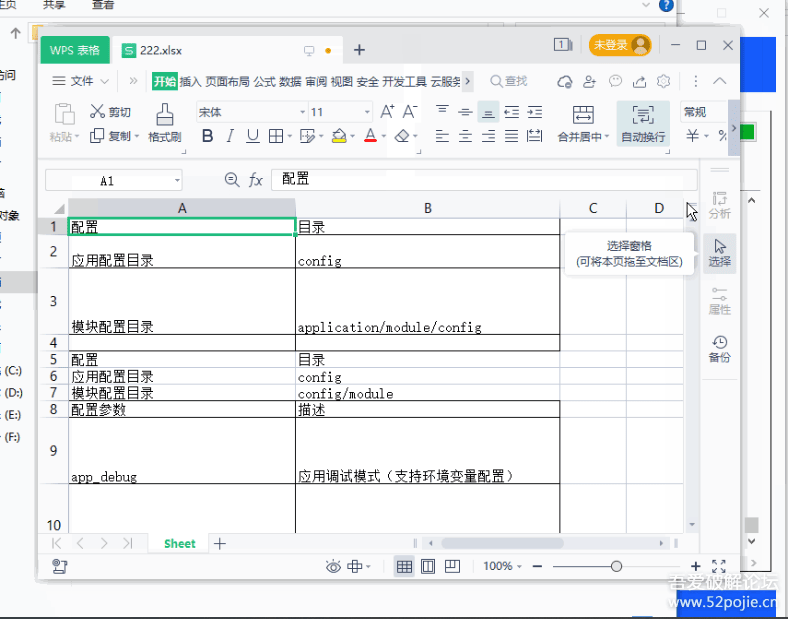The height and width of the screenshot is (619, 788).
Task: Select the 开始 ribbon tab
Action: [165, 81]
